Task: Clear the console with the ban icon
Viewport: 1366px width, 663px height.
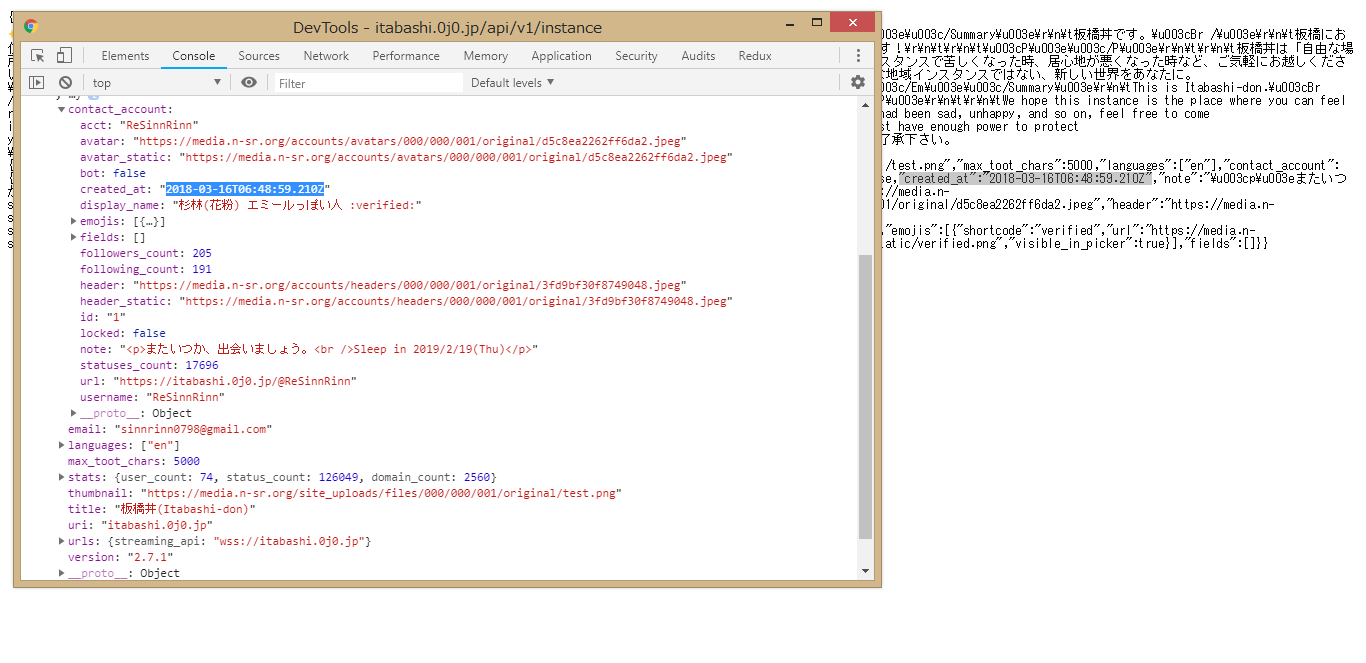Action: pyautogui.click(x=65, y=83)
